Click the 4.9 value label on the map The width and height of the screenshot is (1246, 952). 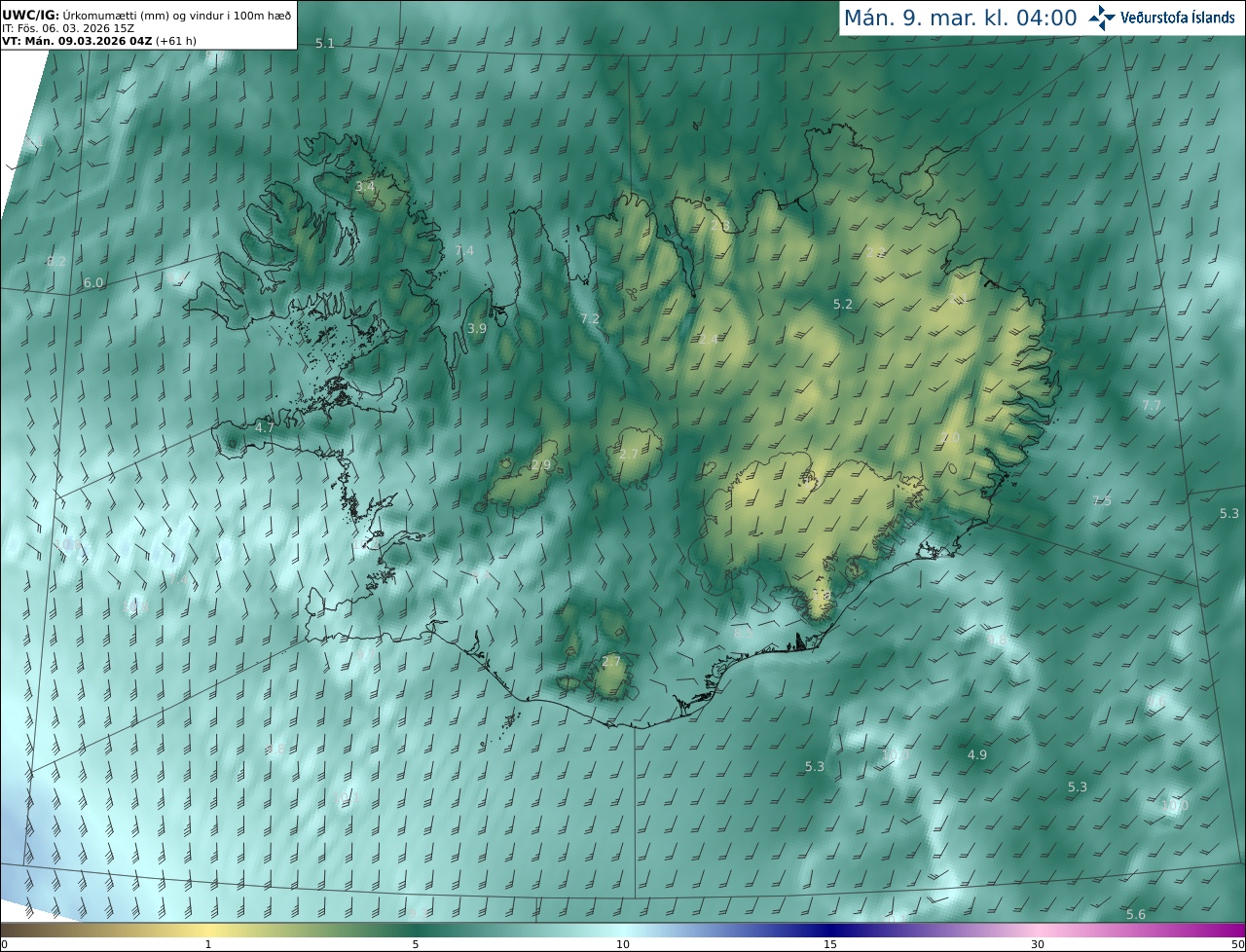coord(977,755)
